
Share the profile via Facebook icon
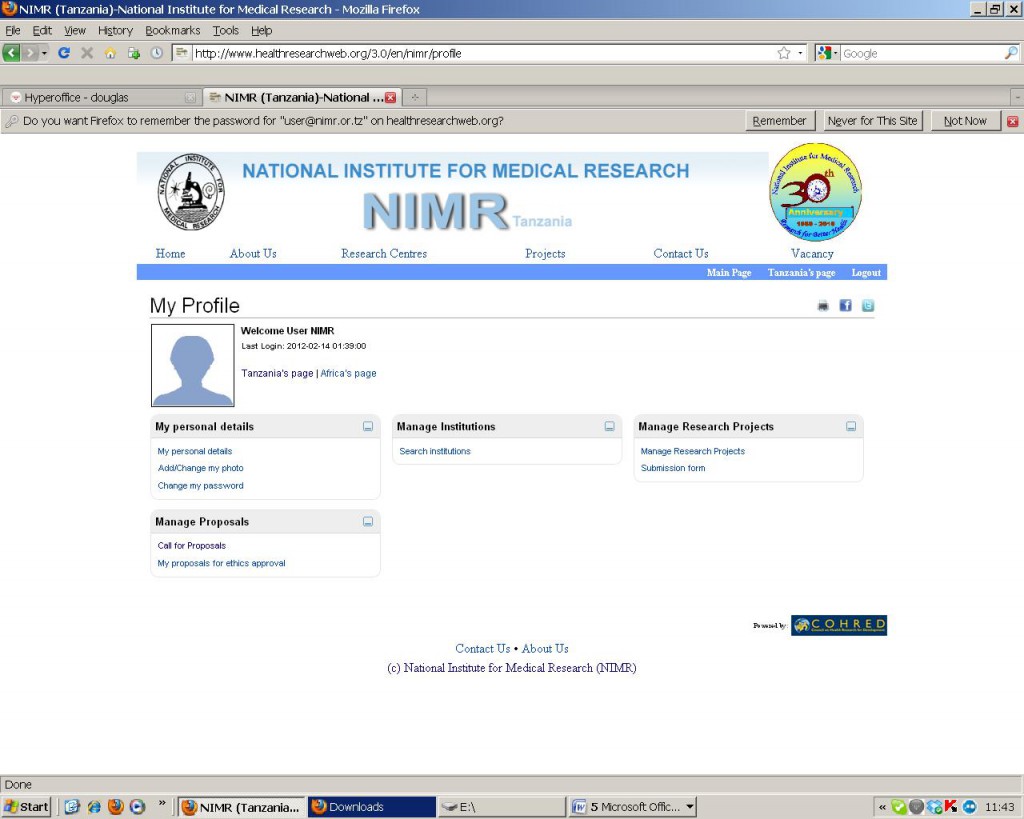(845, 306)
